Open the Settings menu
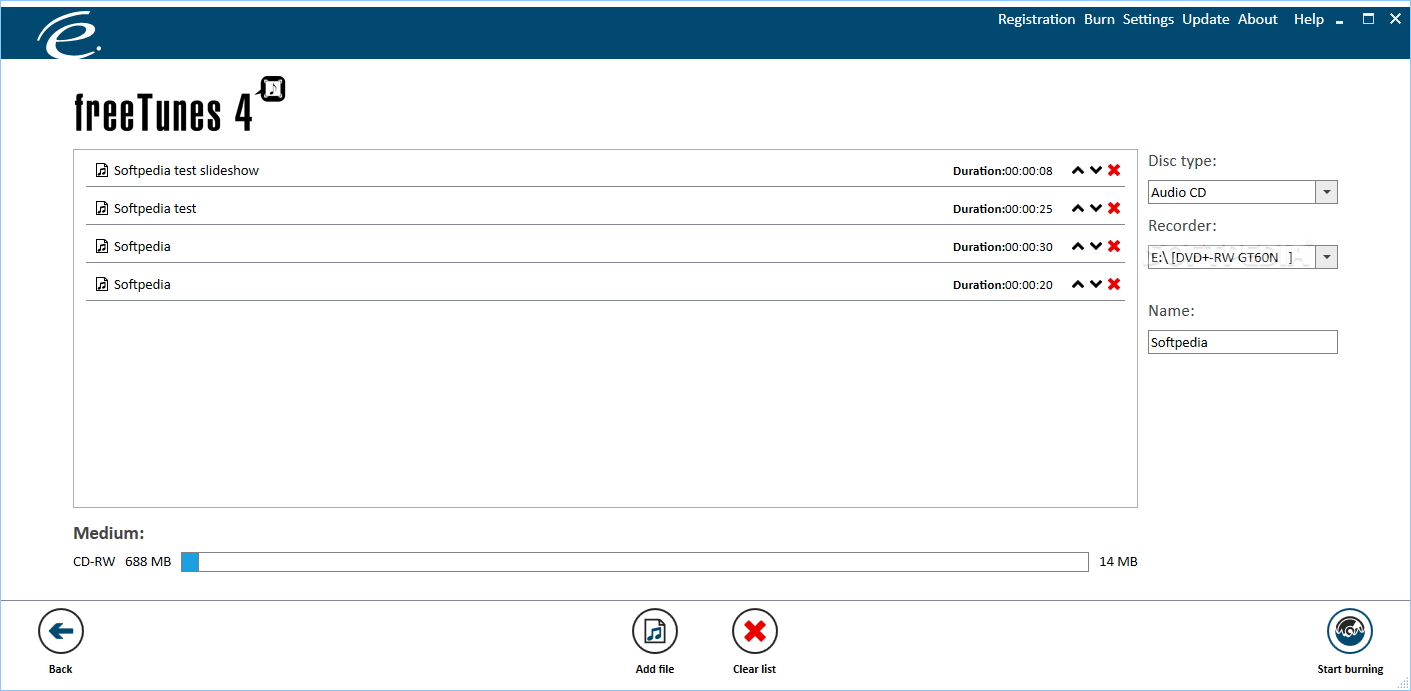This screenshot has height=691, width=1411. coord(1148,19)
